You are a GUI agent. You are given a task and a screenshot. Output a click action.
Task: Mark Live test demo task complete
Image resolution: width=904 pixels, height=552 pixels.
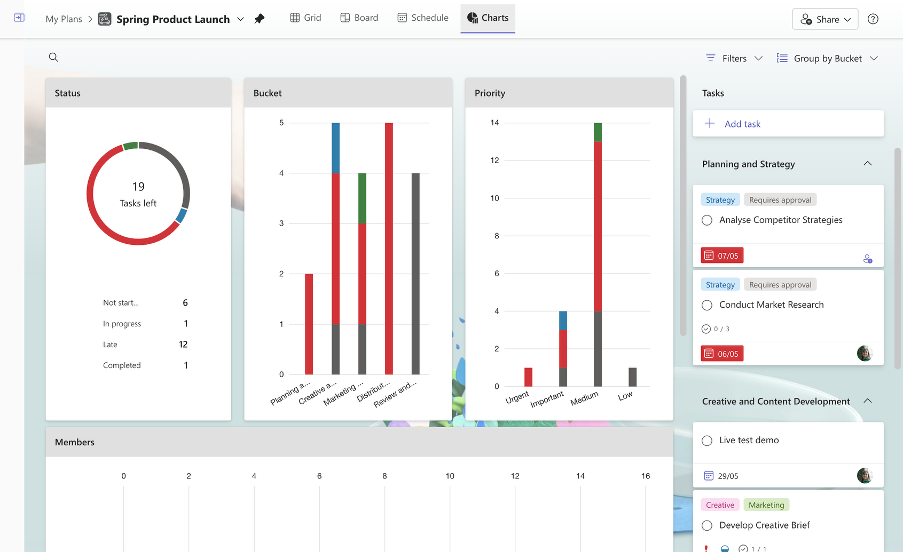coord(707,440)
